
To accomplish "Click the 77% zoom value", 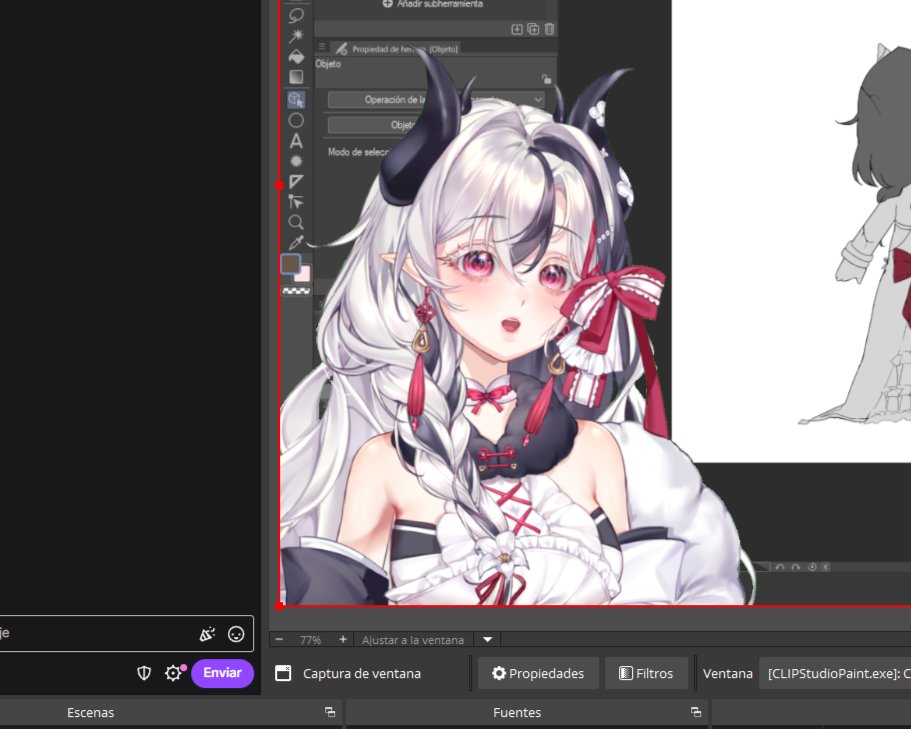I will pyautogui.click(x=310, y=640).
